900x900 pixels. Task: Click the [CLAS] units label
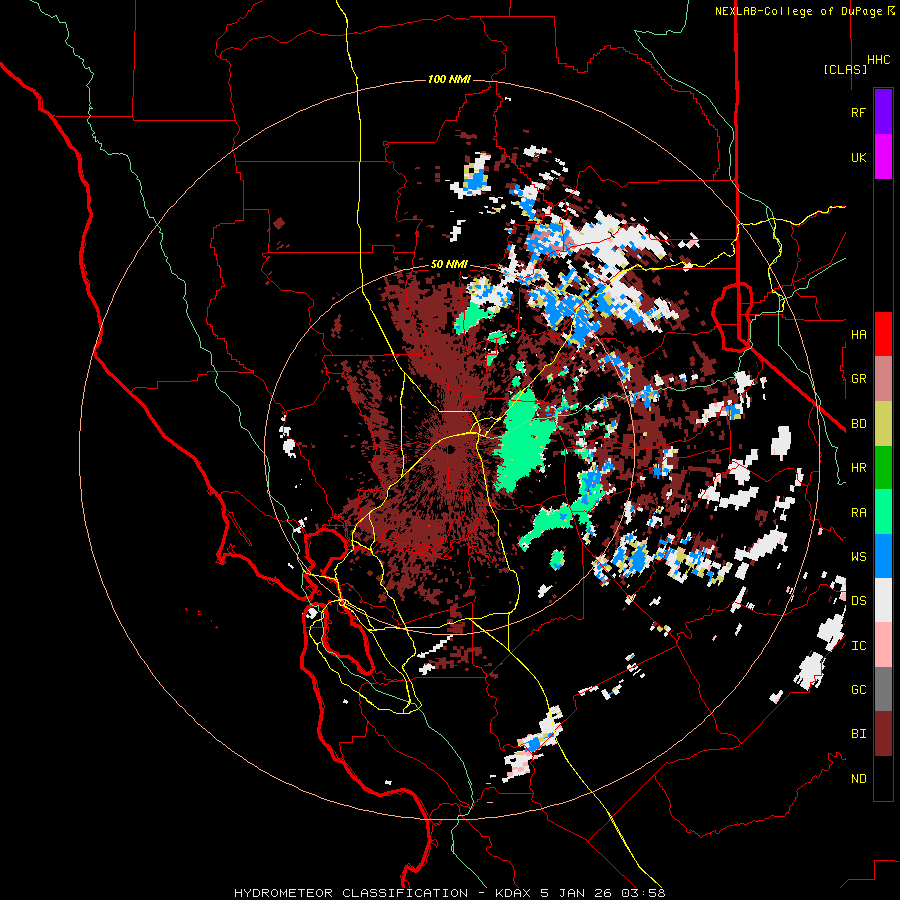click(845, 69)
